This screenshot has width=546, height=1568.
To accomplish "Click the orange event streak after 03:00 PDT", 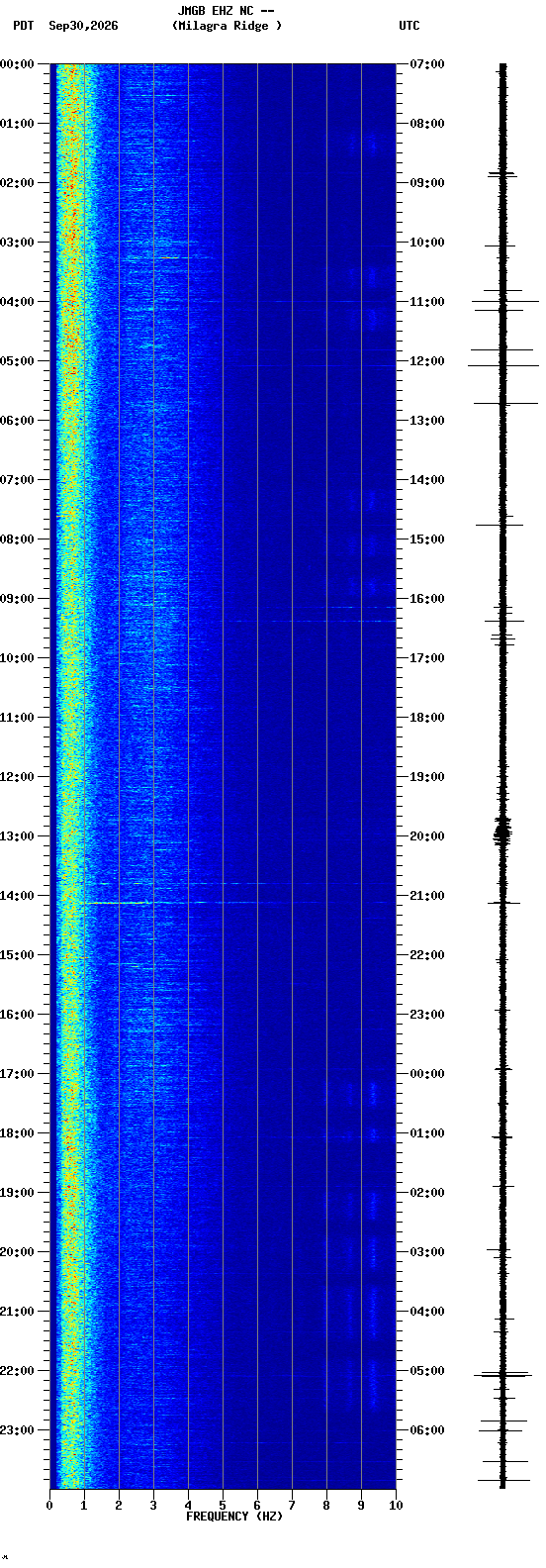I will [x=169, y=257].
